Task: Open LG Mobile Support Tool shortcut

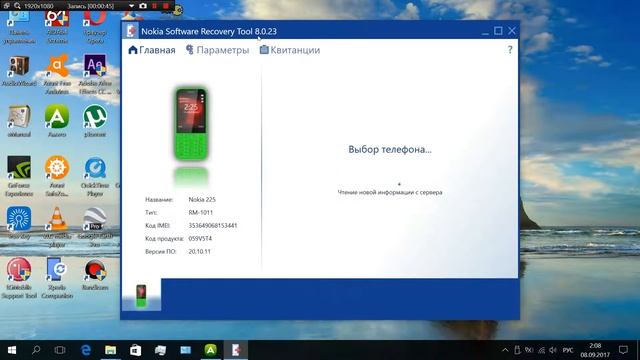Action: coord(19,278)
